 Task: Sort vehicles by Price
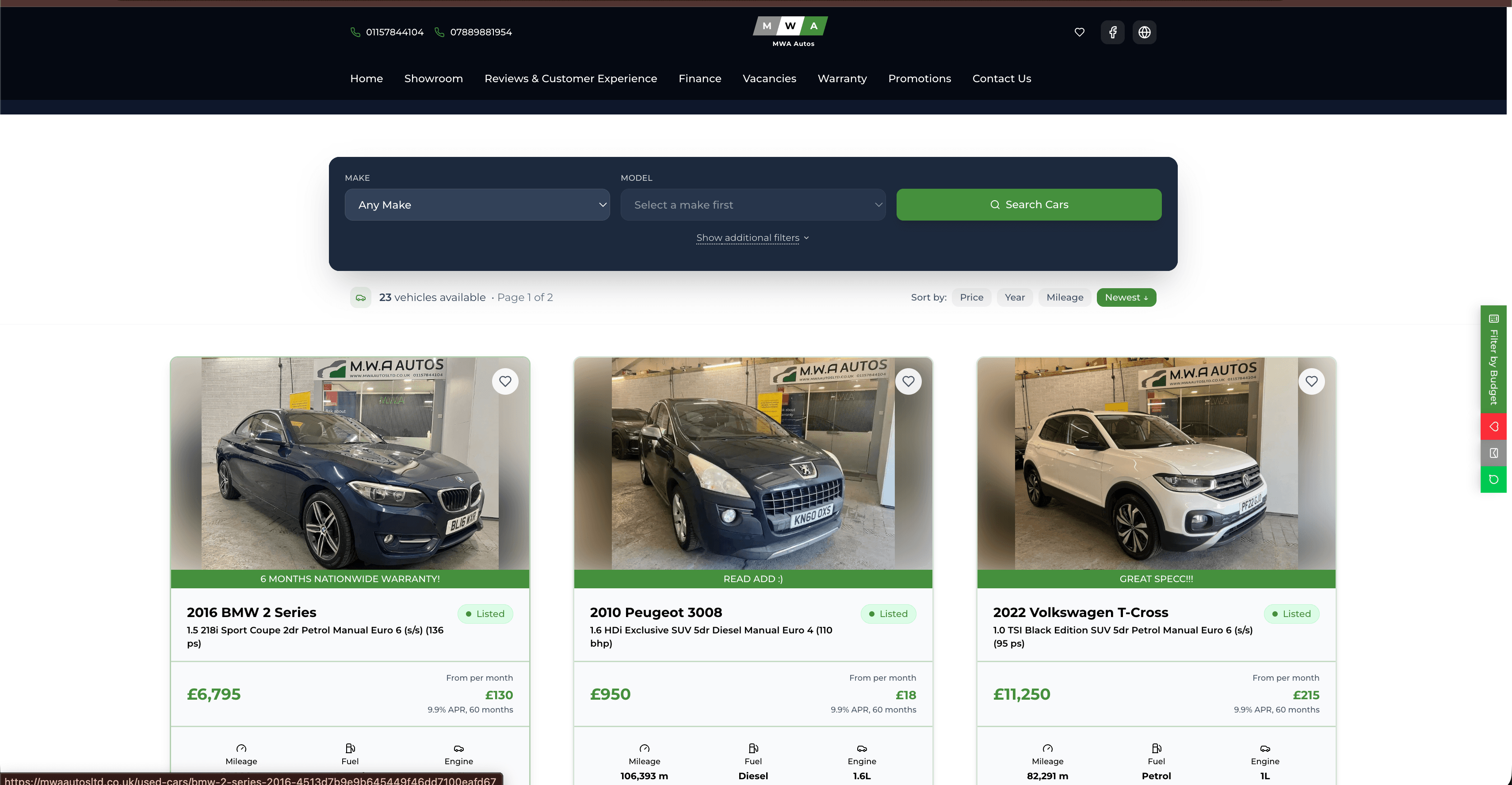coord(971,297)
